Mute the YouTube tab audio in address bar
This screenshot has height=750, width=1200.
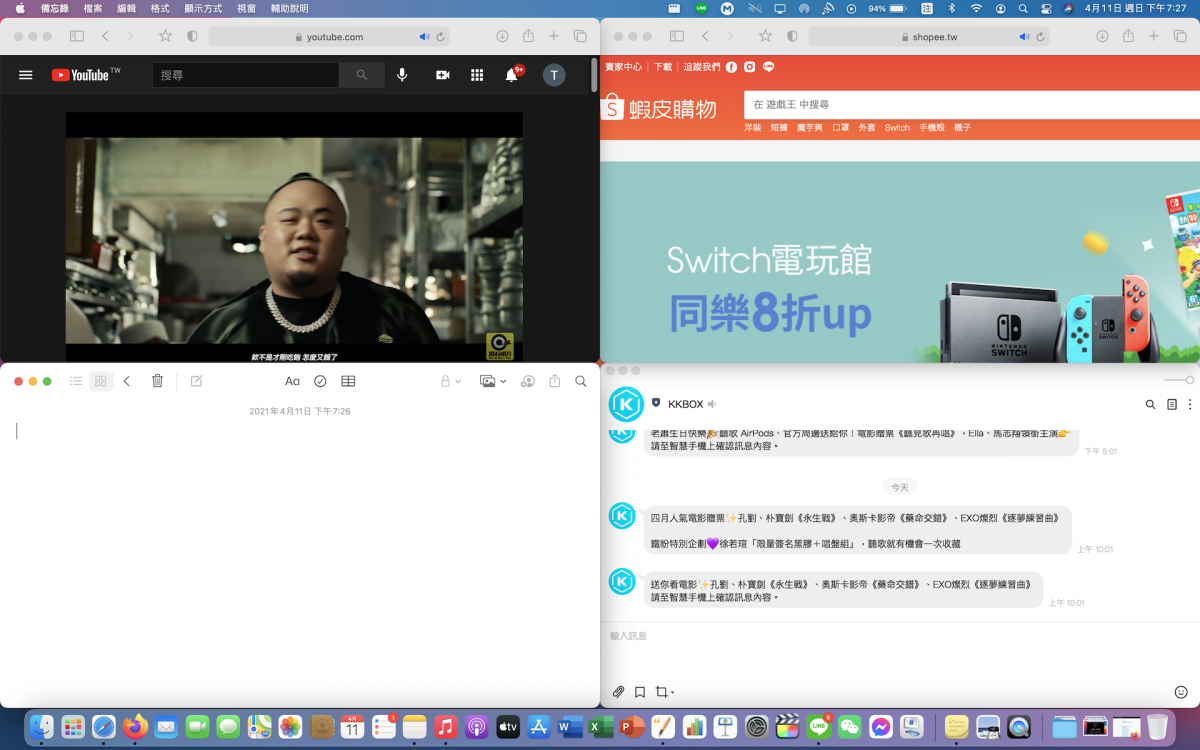pos(424,37)
